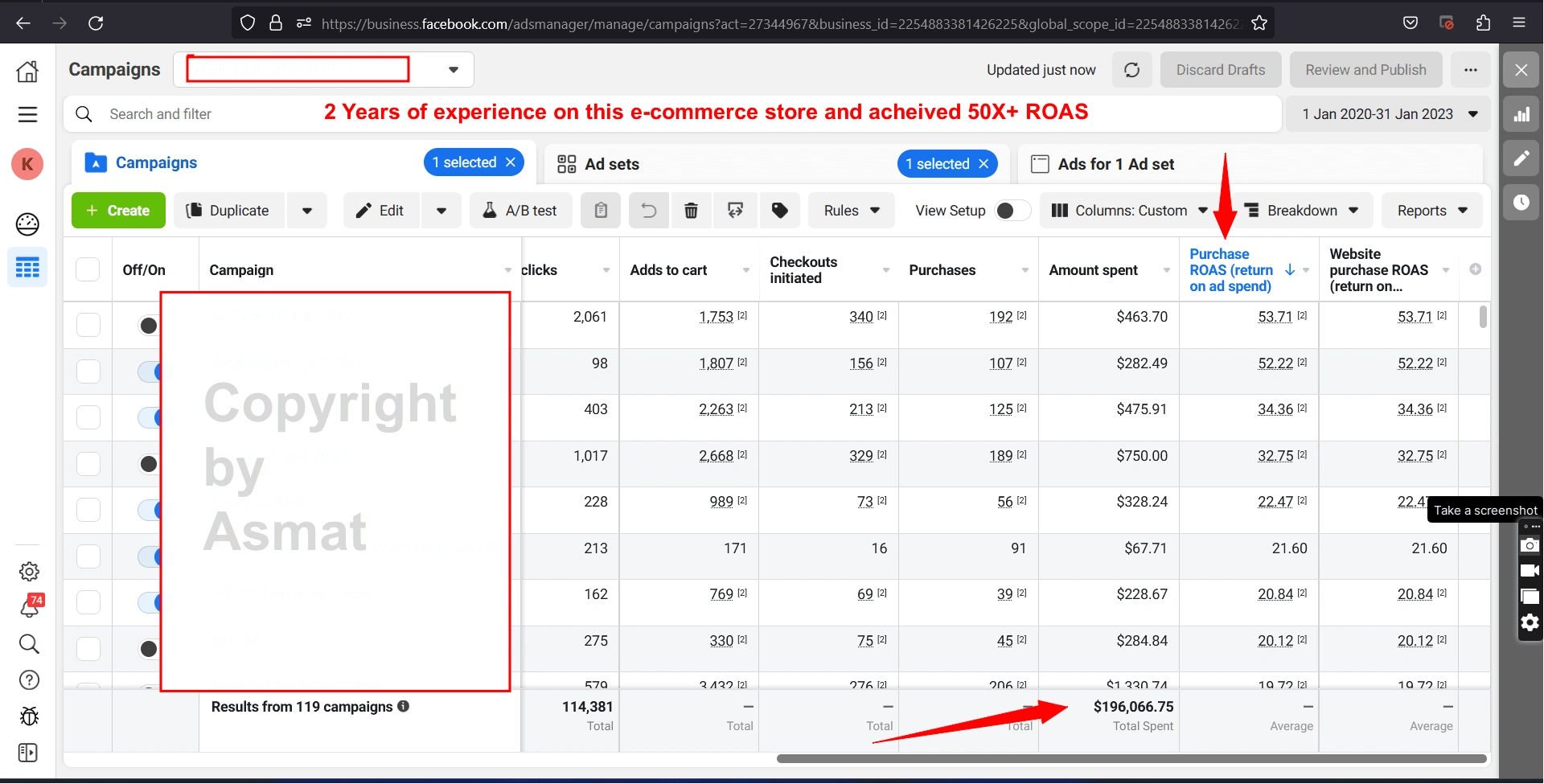
Task: Open the history clock side panel icon
Action: pos(1521,202)
